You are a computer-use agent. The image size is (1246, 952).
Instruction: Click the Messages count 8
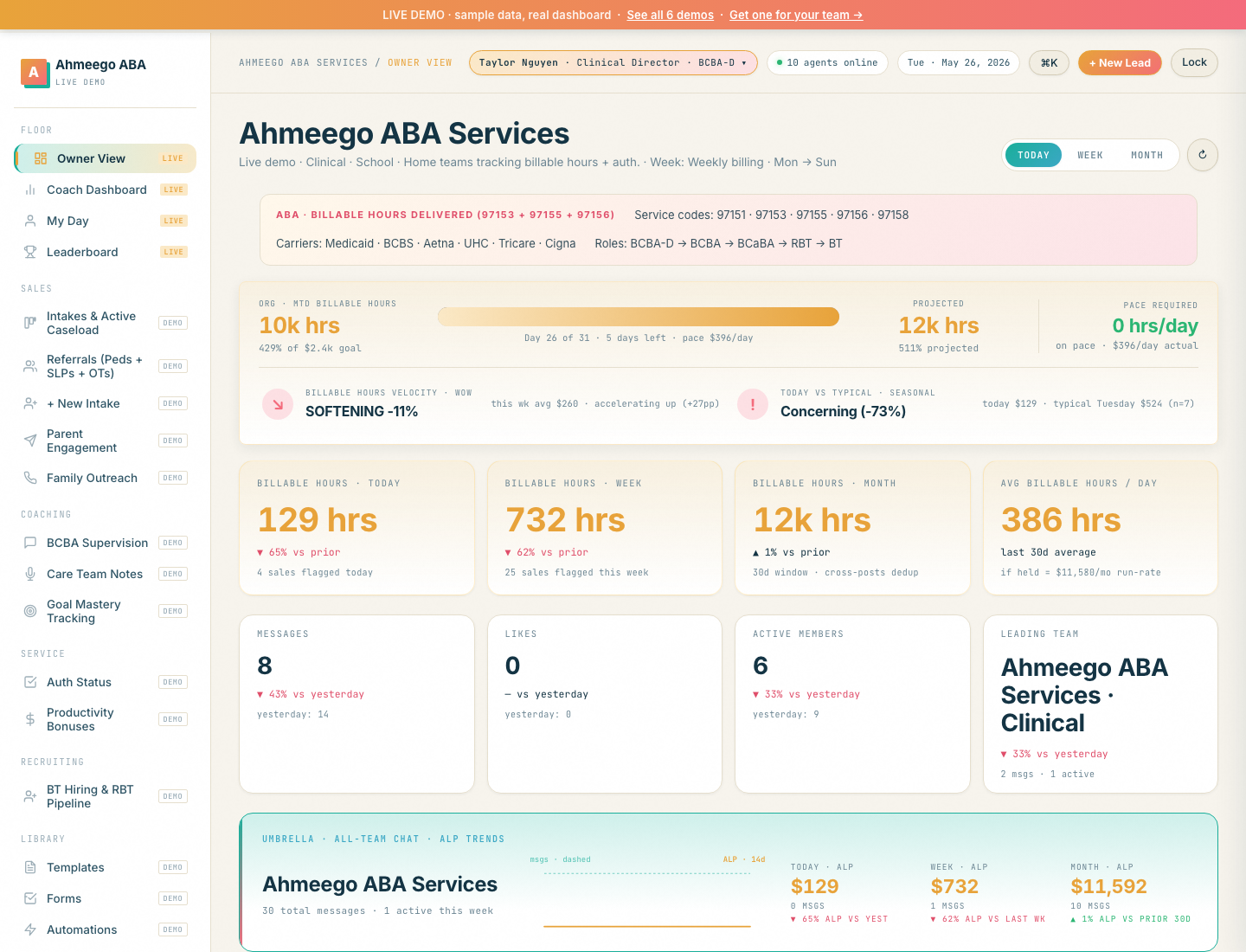click(265, 666)
